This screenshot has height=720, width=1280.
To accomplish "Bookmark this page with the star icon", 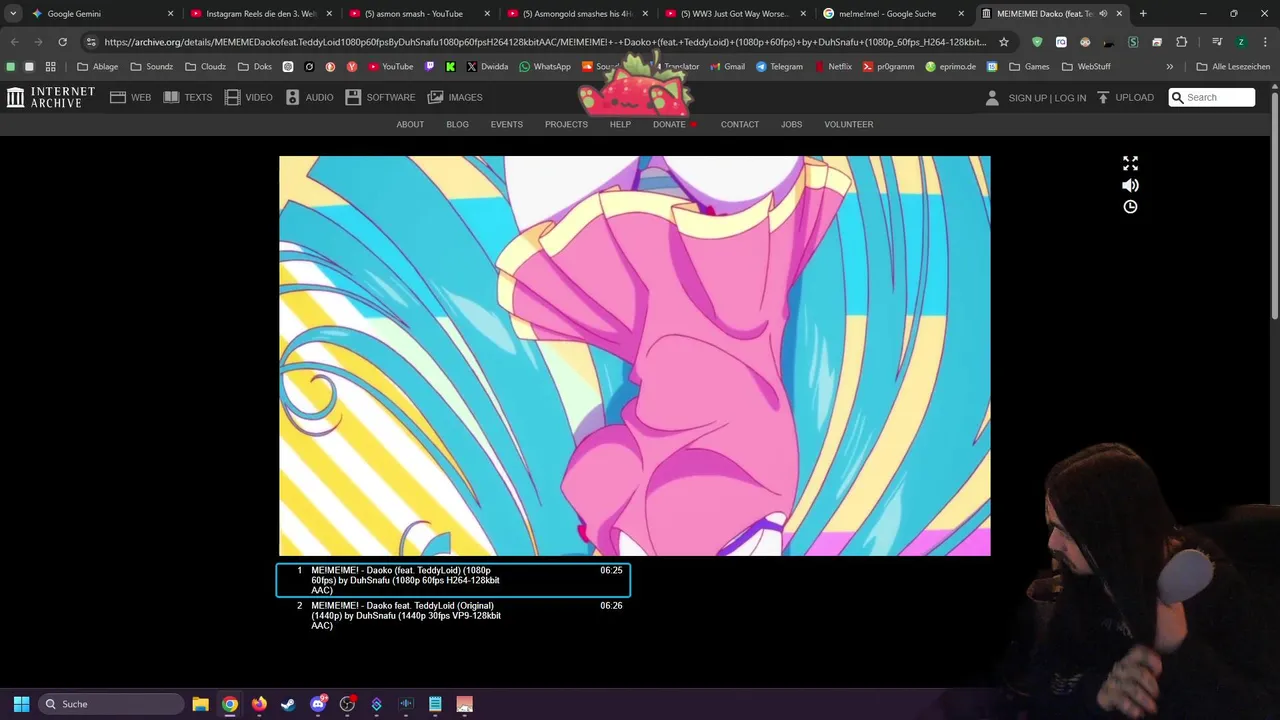I will 1004,42.
